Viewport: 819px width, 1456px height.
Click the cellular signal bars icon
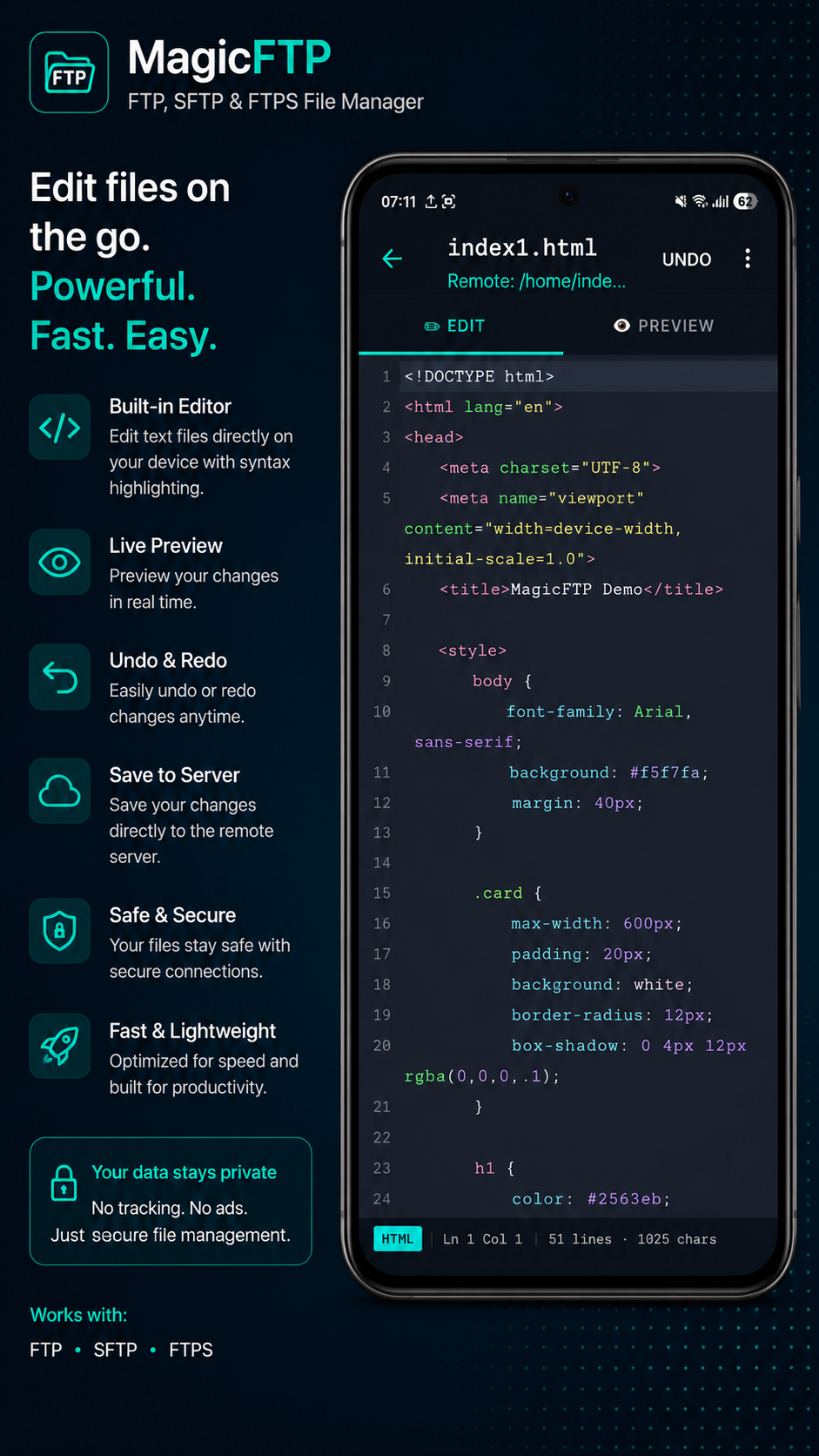[x=721, y=201]
